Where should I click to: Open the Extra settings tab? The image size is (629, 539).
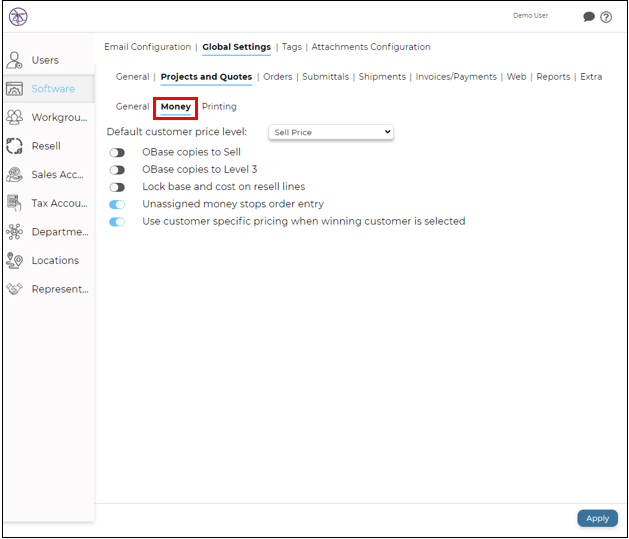pos(591,77)
